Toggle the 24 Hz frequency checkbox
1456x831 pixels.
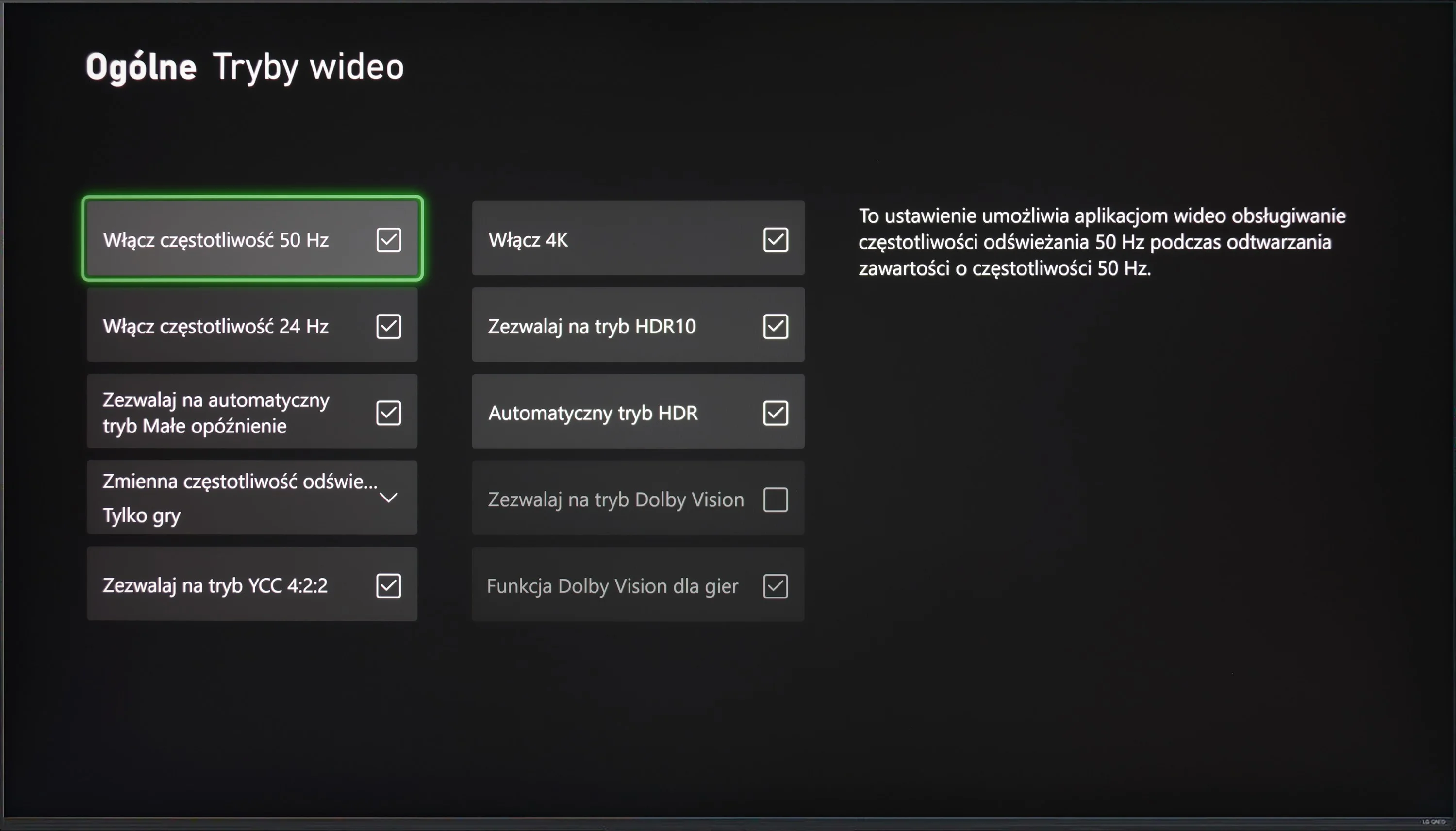389,327
